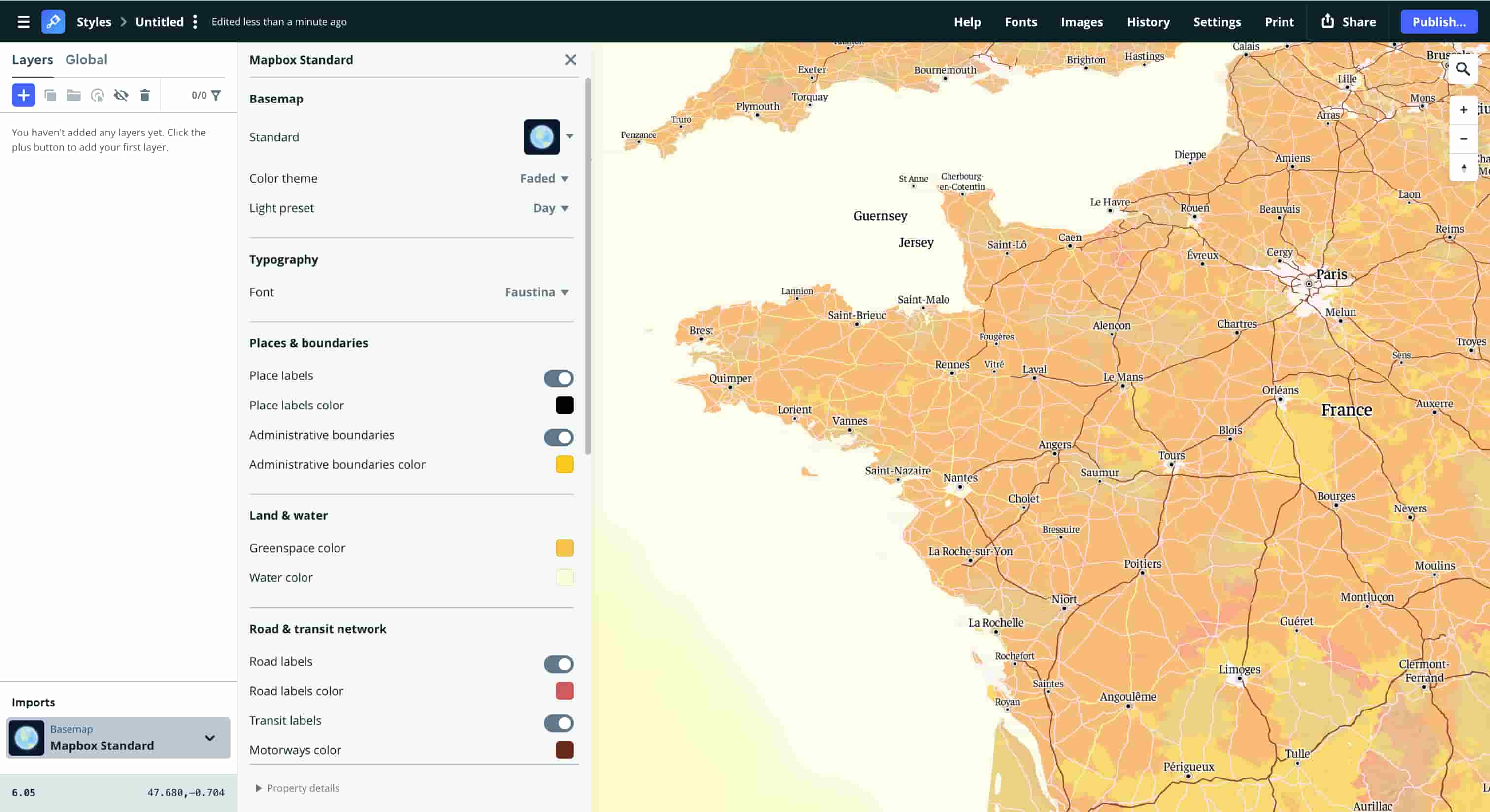Duplicate the selected layer
1490x812 pixels.
coord(51,95)
